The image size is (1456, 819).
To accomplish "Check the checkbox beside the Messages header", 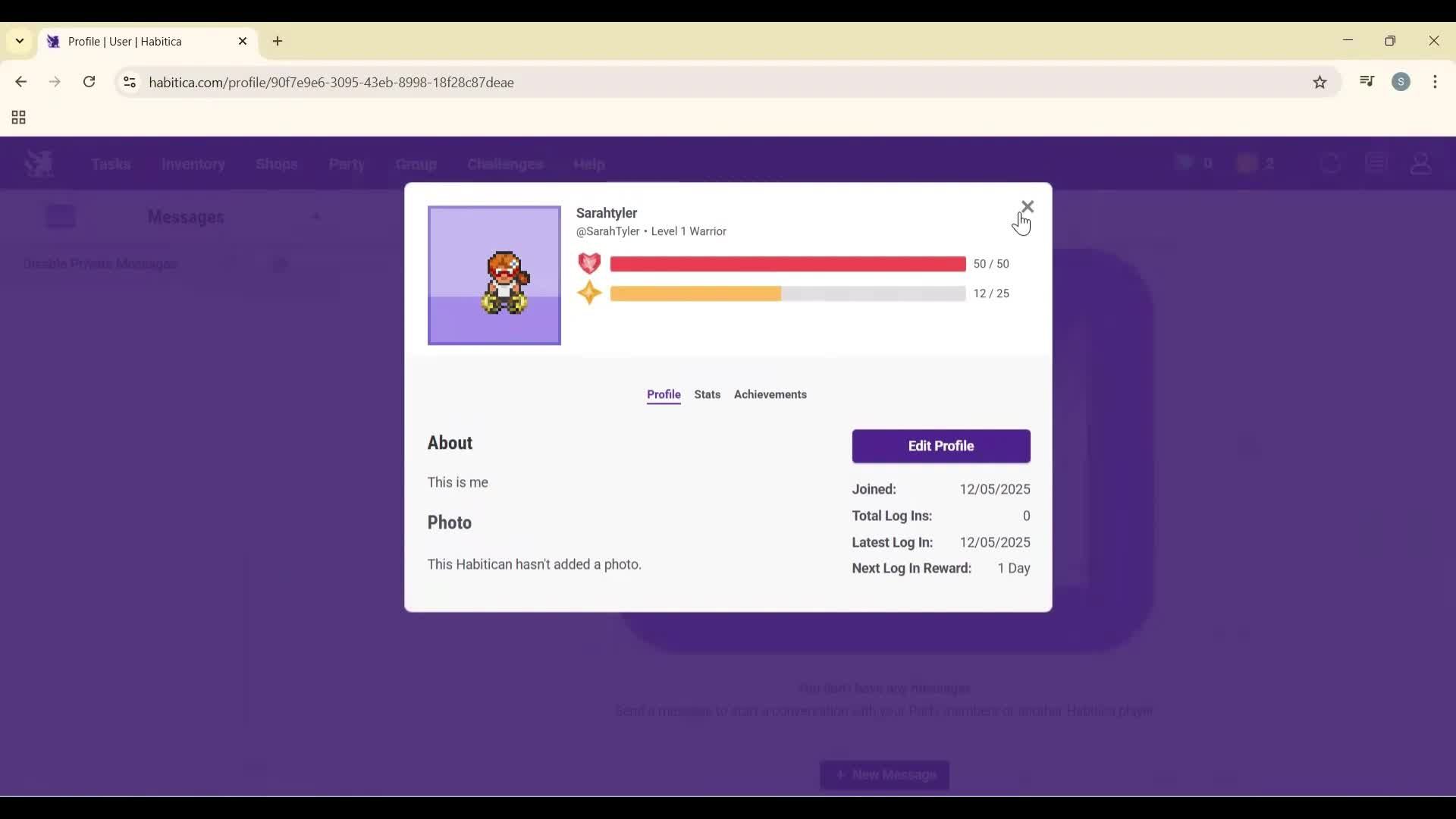I will point(61,216).
